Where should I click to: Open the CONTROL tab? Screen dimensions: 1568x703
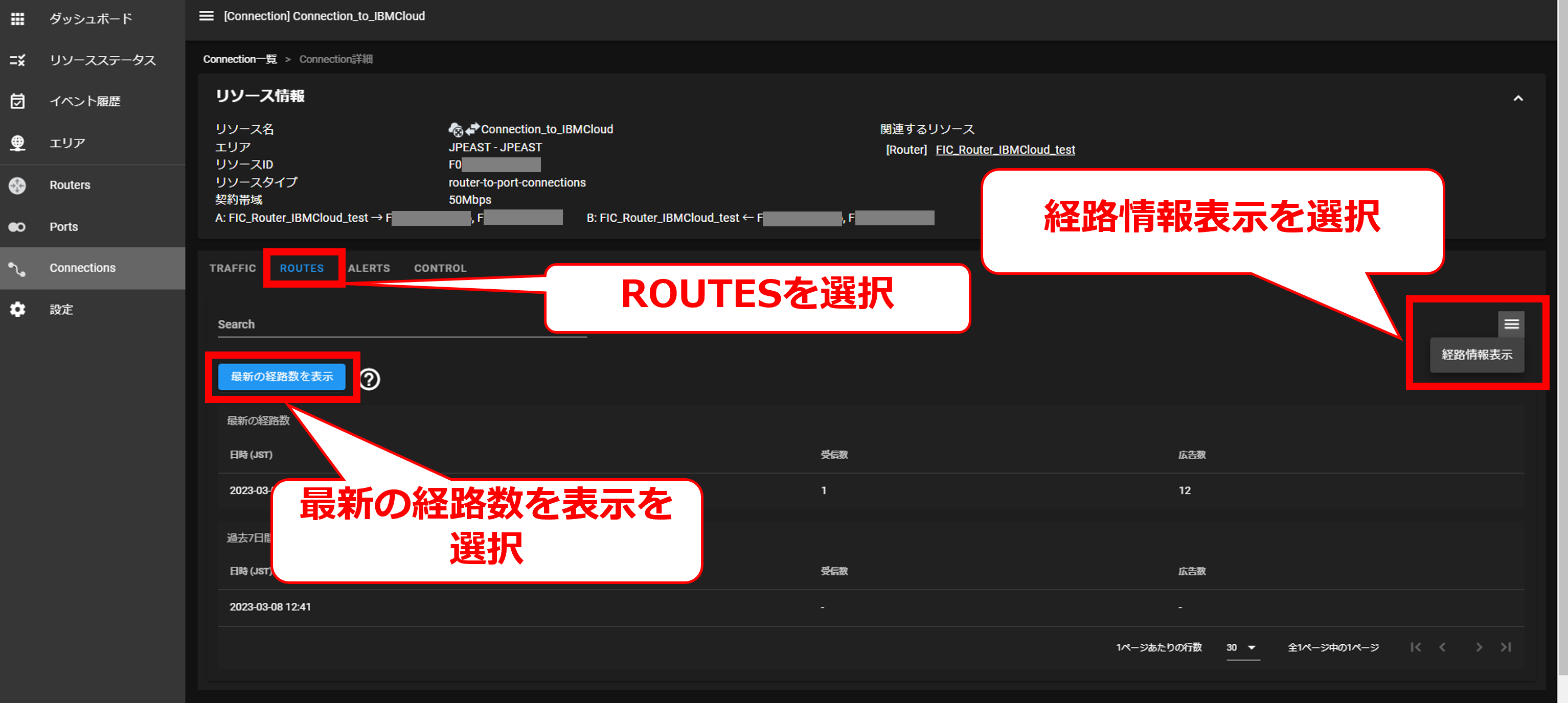pos(440,268)
